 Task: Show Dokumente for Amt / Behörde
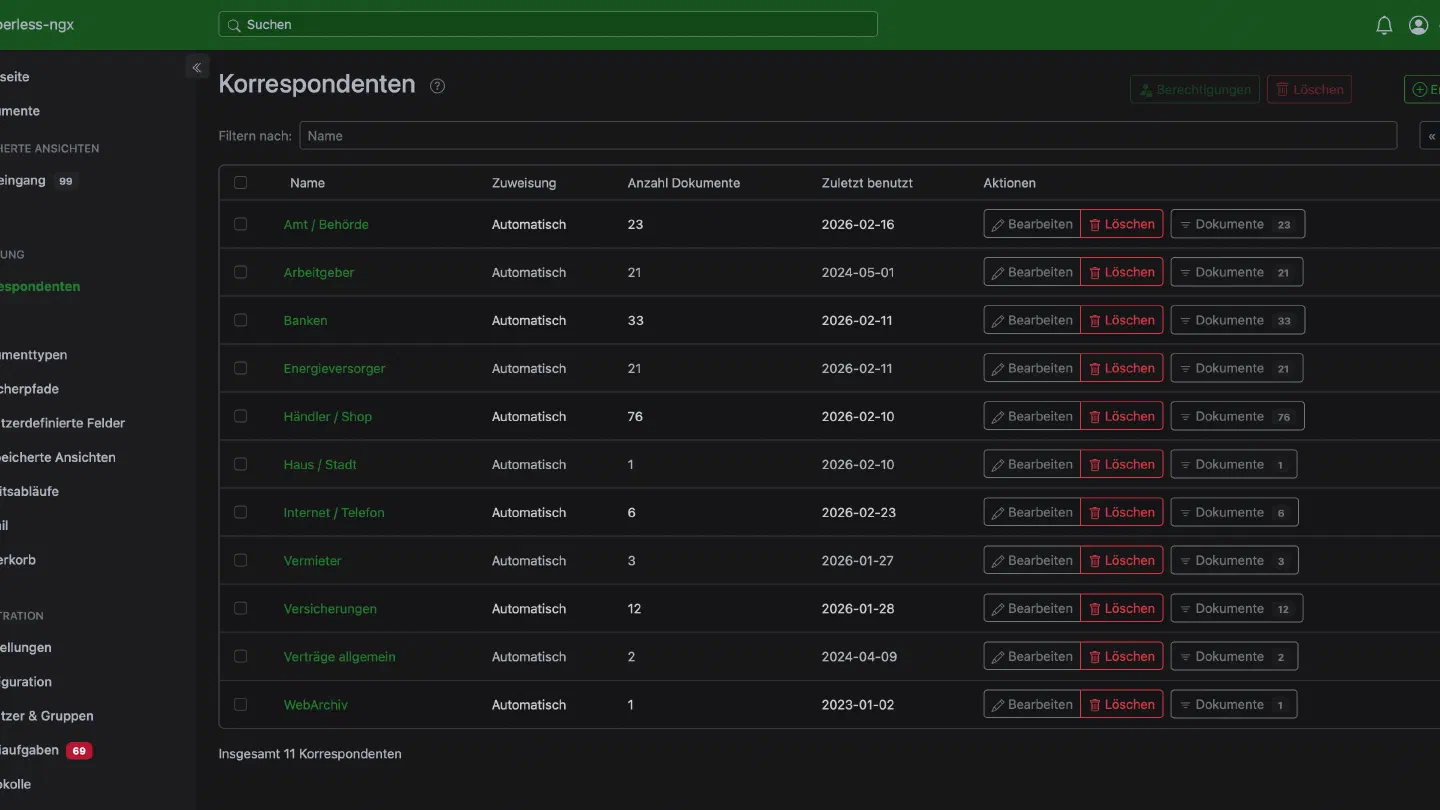pyautogui.click(x=1238, y=224)
